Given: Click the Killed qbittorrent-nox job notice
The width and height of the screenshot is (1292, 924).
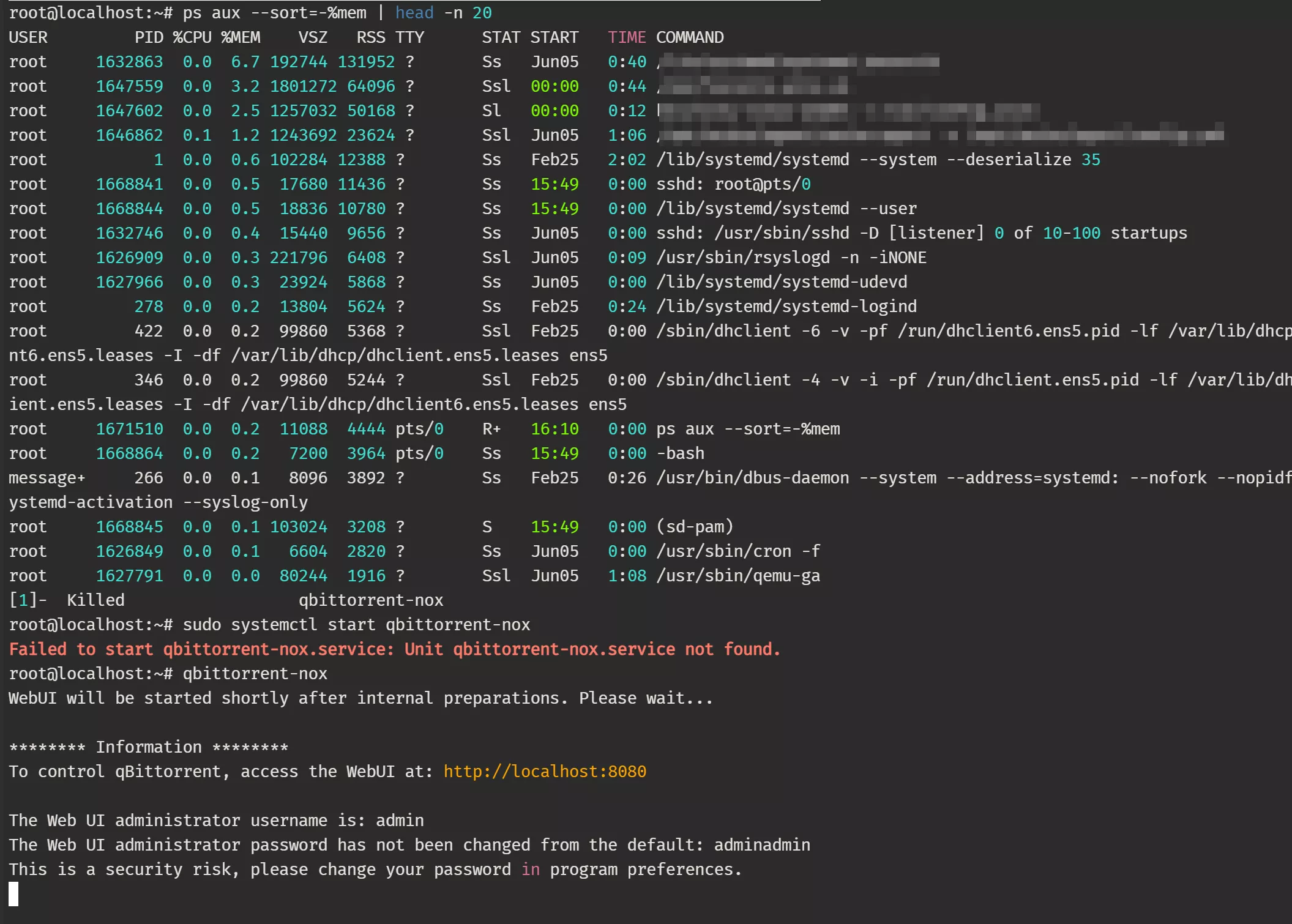Looking at the screenshot, I should tap(226, 600).
